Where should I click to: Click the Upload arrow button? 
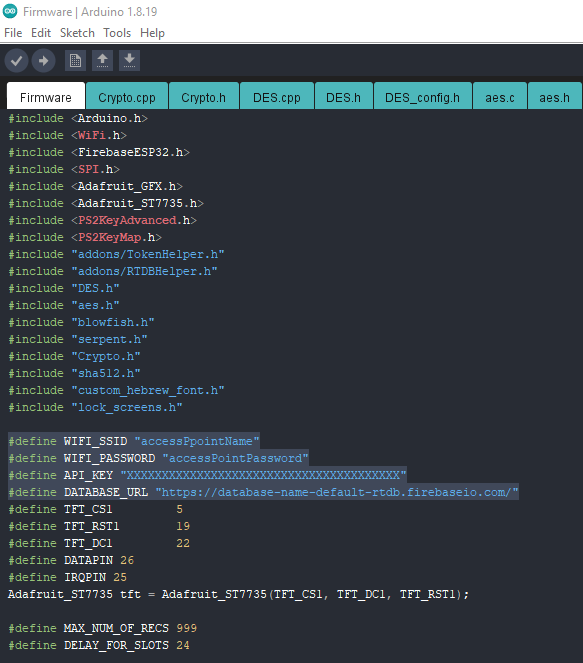point(44,61)
